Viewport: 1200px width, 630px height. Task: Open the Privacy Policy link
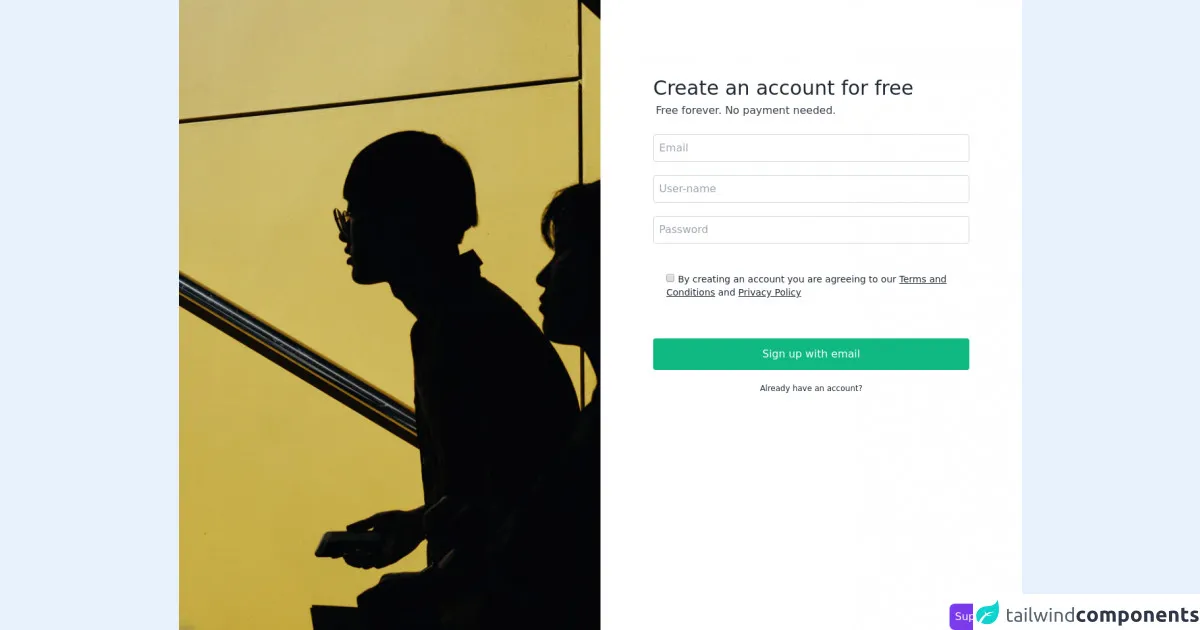pos(769,293)
